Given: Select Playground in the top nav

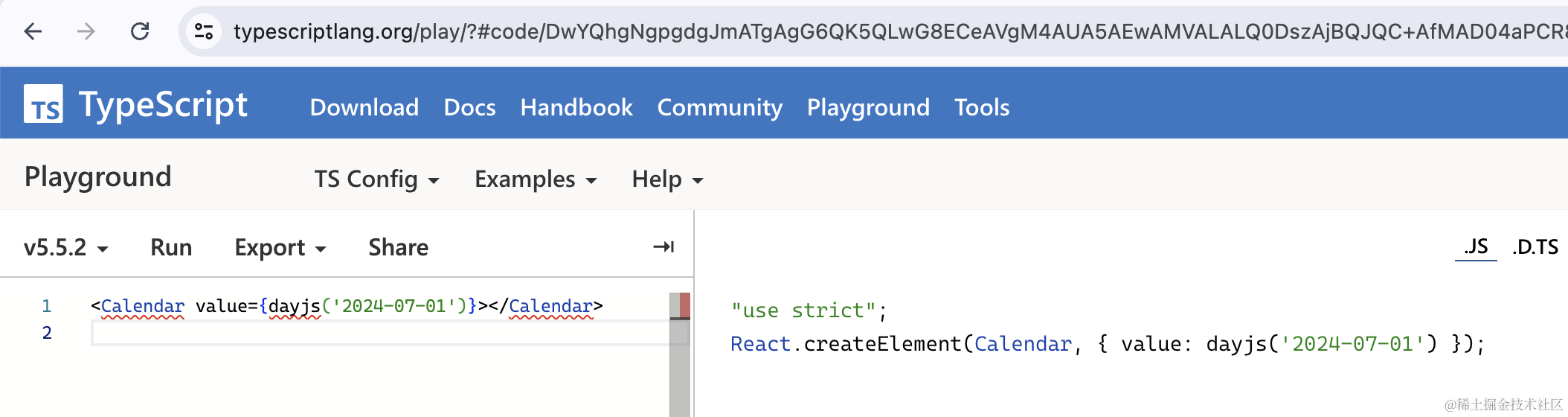Looking at the screenshot, I should (x=868, y=107).
